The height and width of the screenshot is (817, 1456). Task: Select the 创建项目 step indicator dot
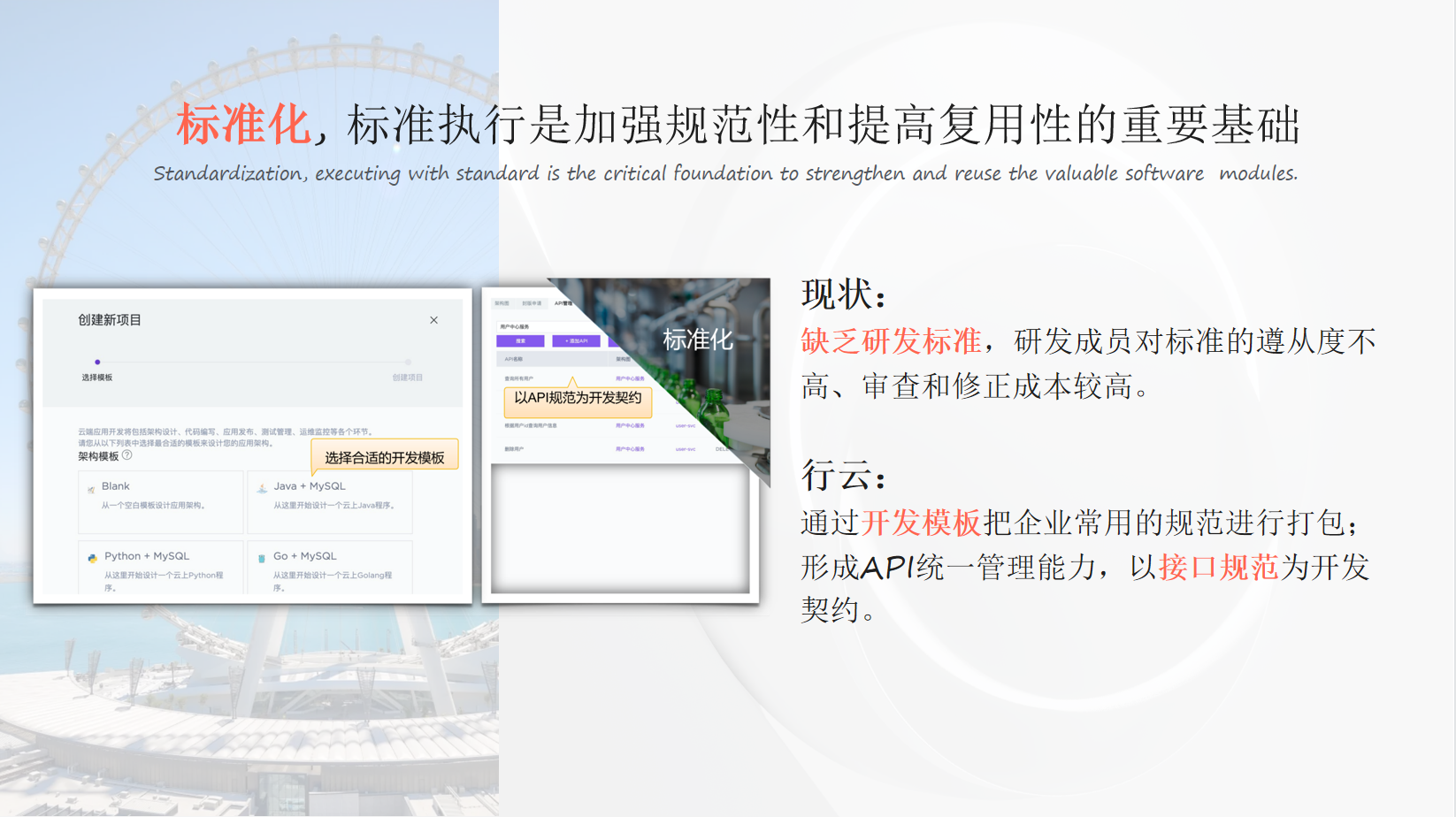point(407,362)
